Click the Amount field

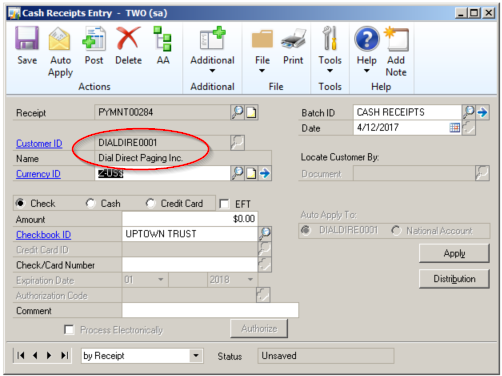[x=190, y=219]
